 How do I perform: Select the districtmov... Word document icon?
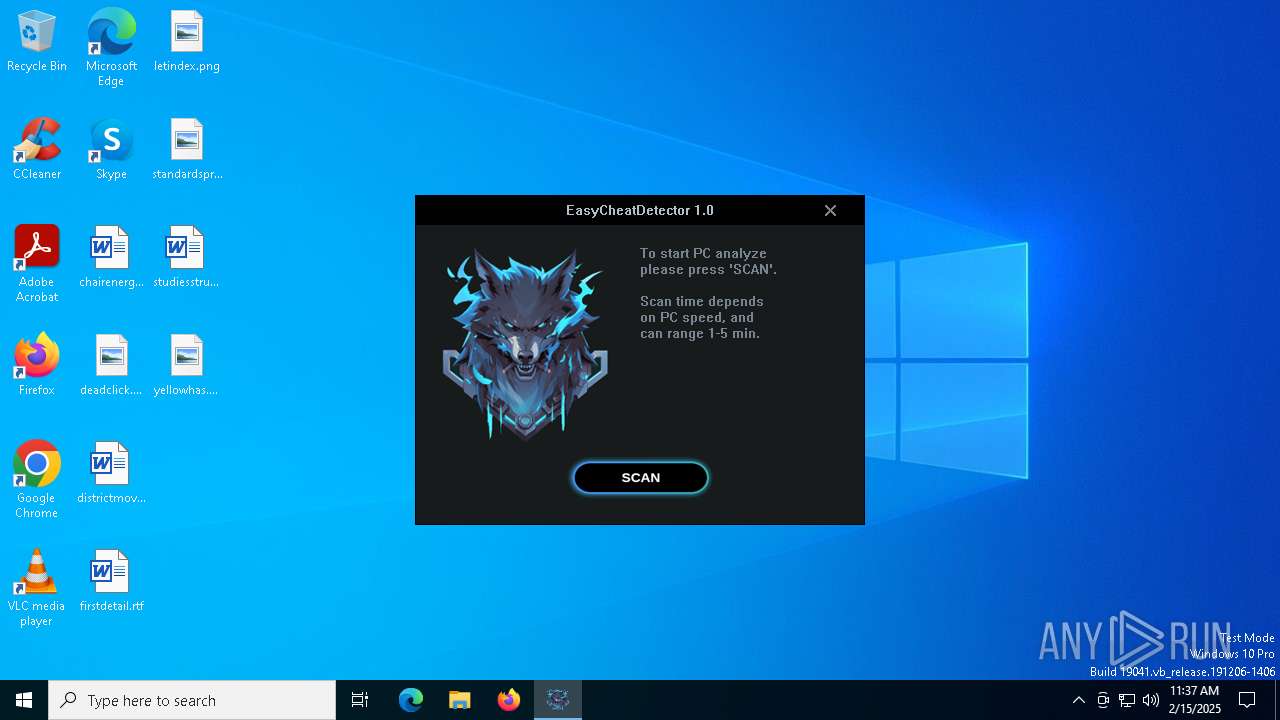point(111,473)
